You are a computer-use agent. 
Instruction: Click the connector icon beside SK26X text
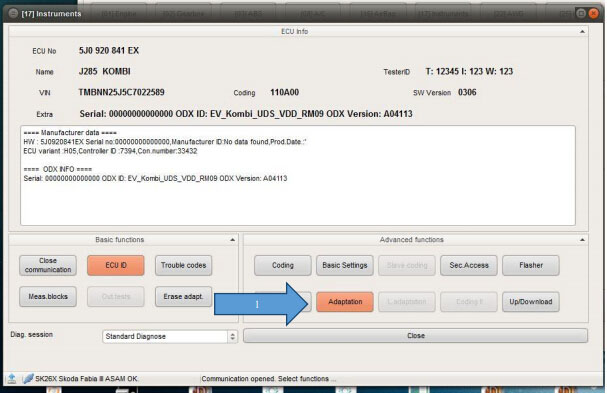(28, 379)
